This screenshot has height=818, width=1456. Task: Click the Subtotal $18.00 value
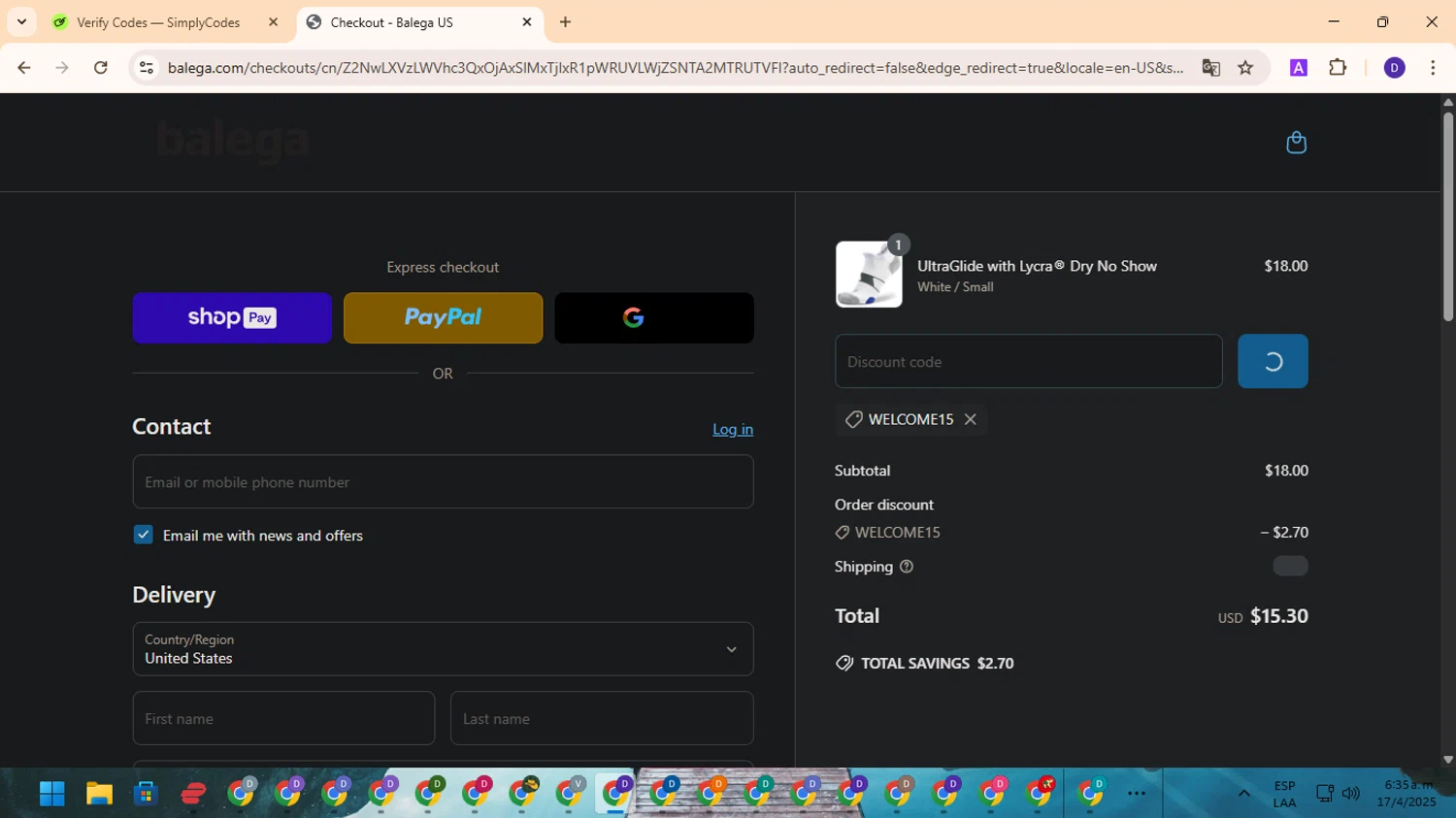point(1286,471)
